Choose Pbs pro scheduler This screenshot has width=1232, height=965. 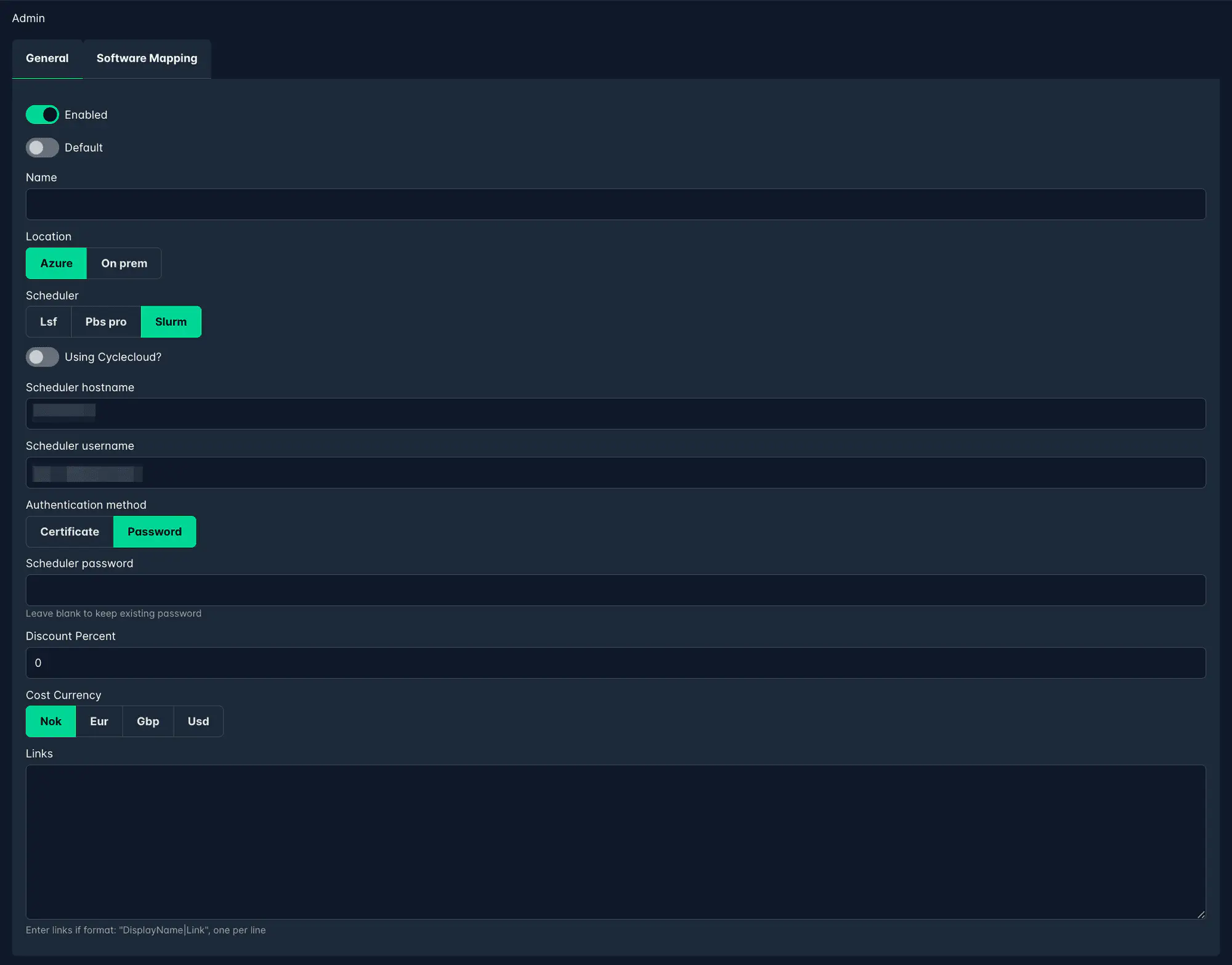[105, 322]
